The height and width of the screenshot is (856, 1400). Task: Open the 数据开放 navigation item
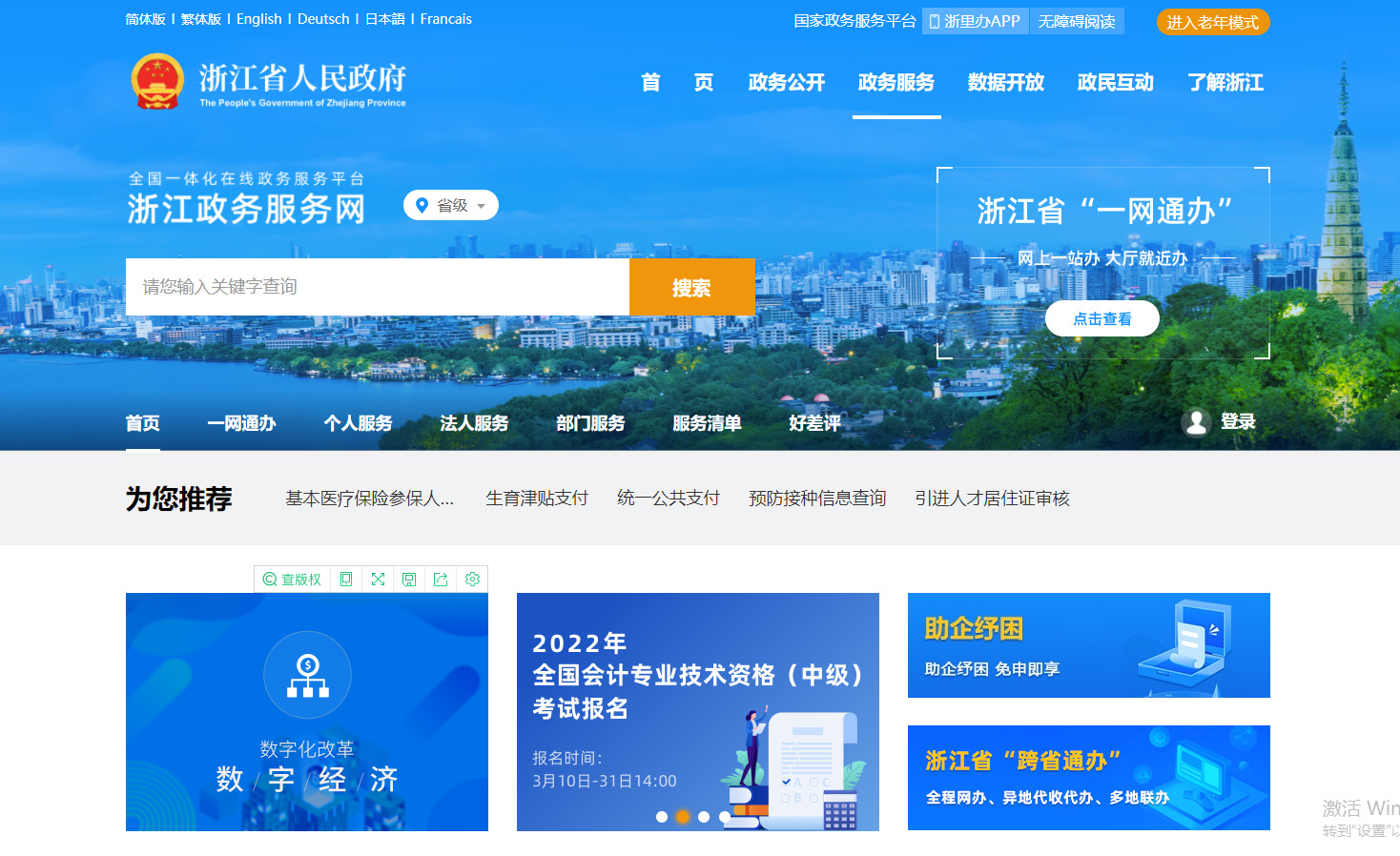[1006, 83]
